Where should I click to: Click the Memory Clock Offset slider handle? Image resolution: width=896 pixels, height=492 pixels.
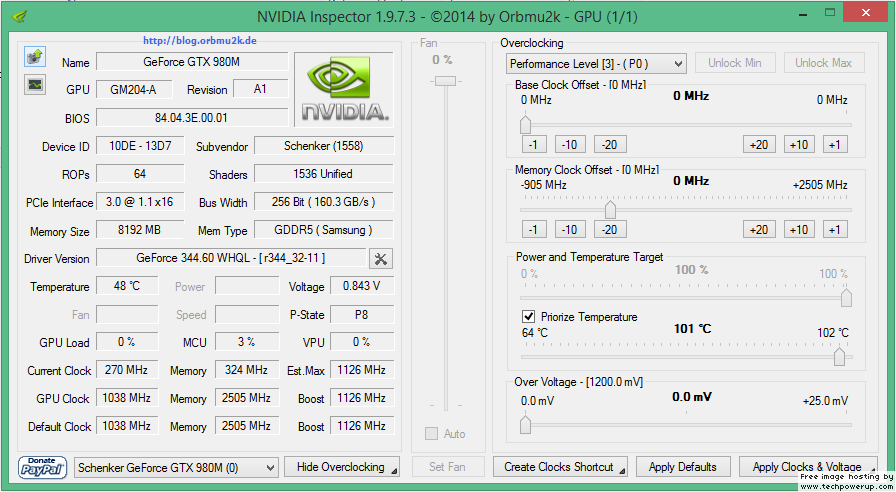(x=610, y=210)
